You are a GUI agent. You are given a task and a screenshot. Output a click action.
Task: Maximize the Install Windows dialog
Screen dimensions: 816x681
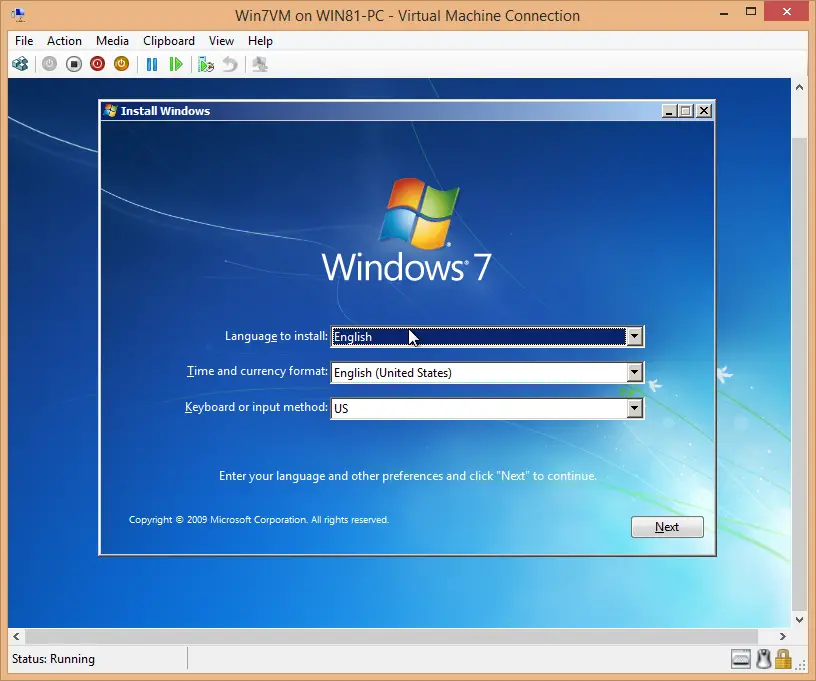[x=686, y=111]
